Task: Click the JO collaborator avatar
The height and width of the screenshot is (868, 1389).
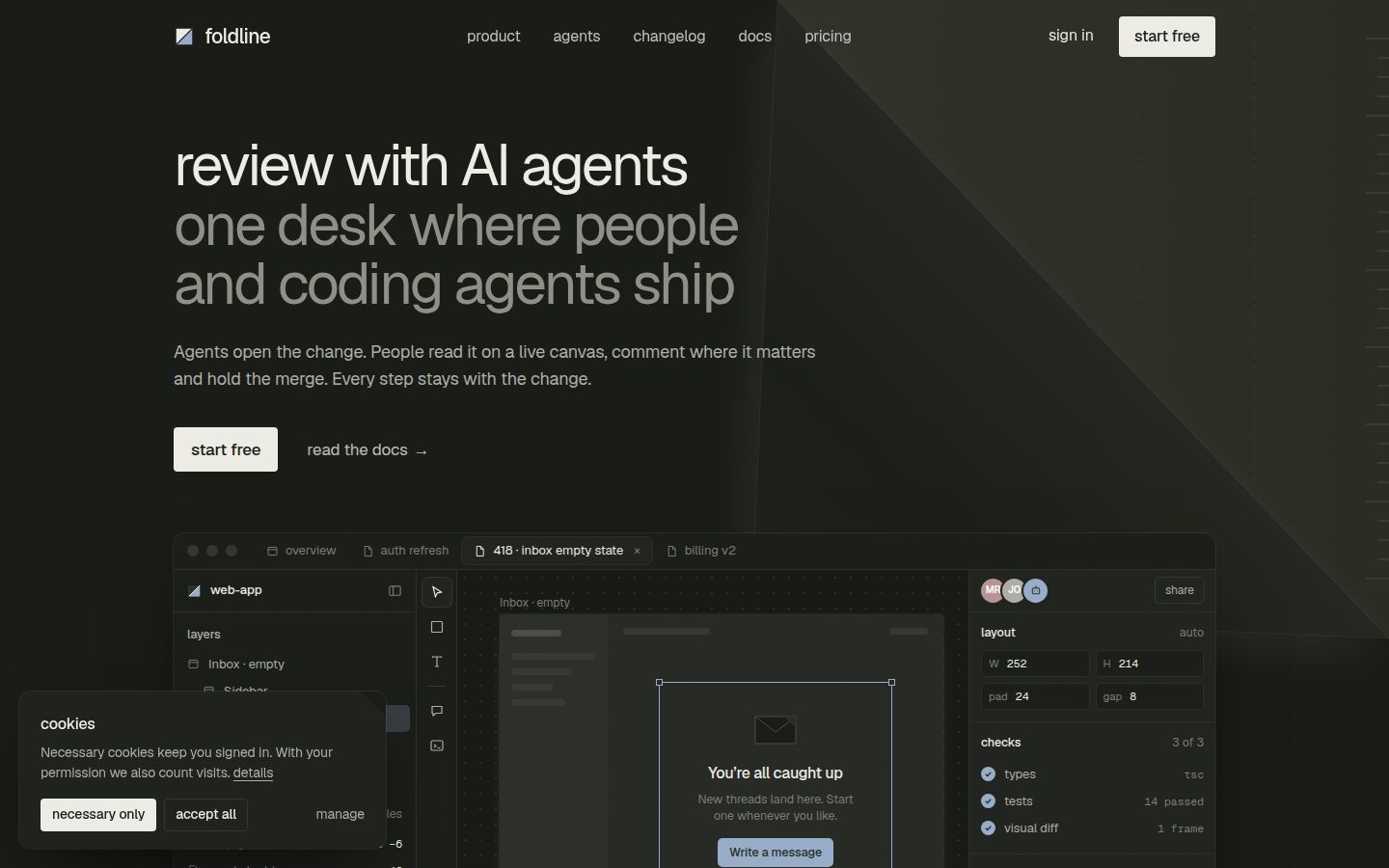Action: [1014, 590]
